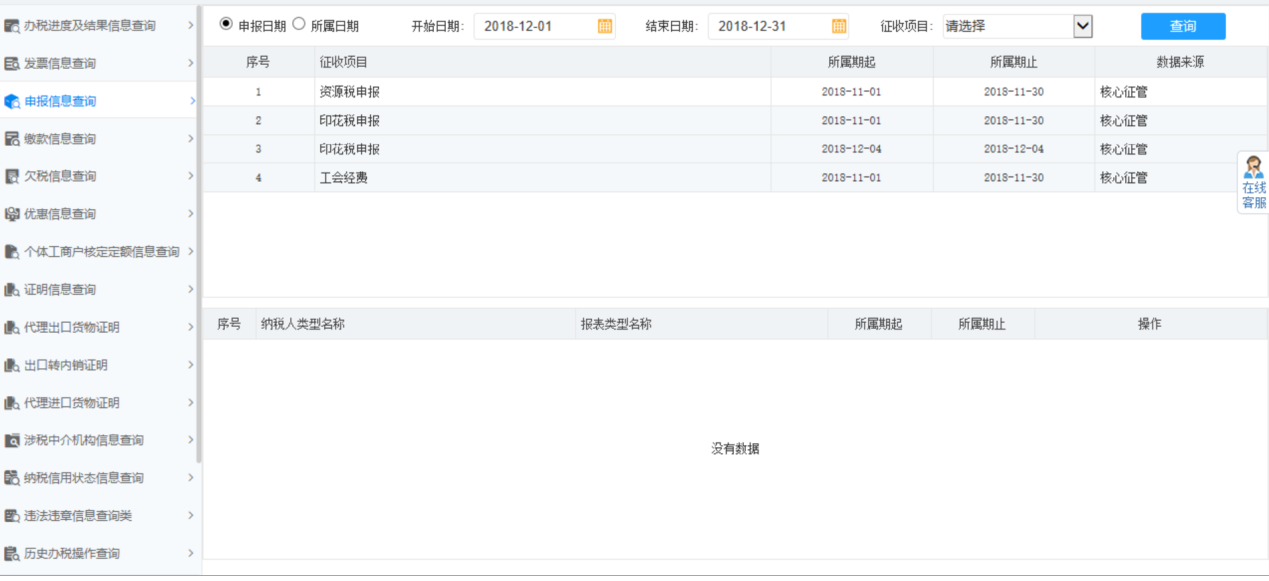The height and width of the screenshot is (581, 1269).
Task: Open the 历史办税操作查询 menu item
Action: (x=72, y=553)
